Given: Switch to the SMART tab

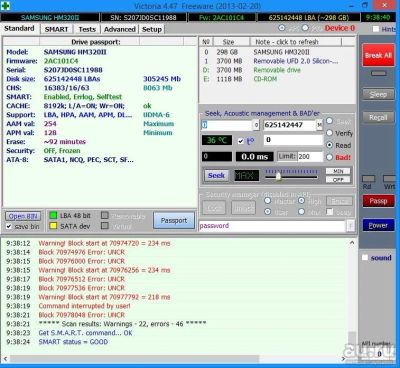Looking at the screenshot, I should [56, 29].
